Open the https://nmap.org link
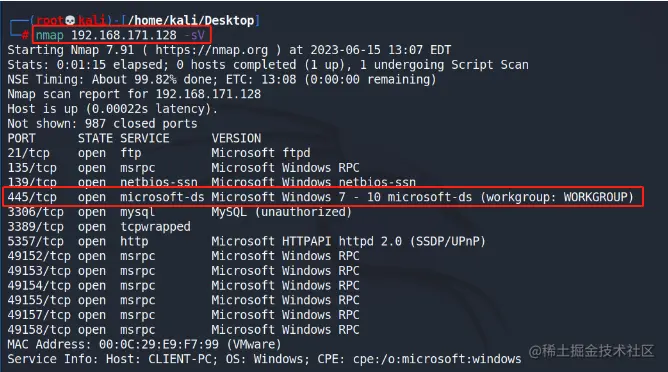This screenshot has width=668, height=372. [x=212, y=50]
